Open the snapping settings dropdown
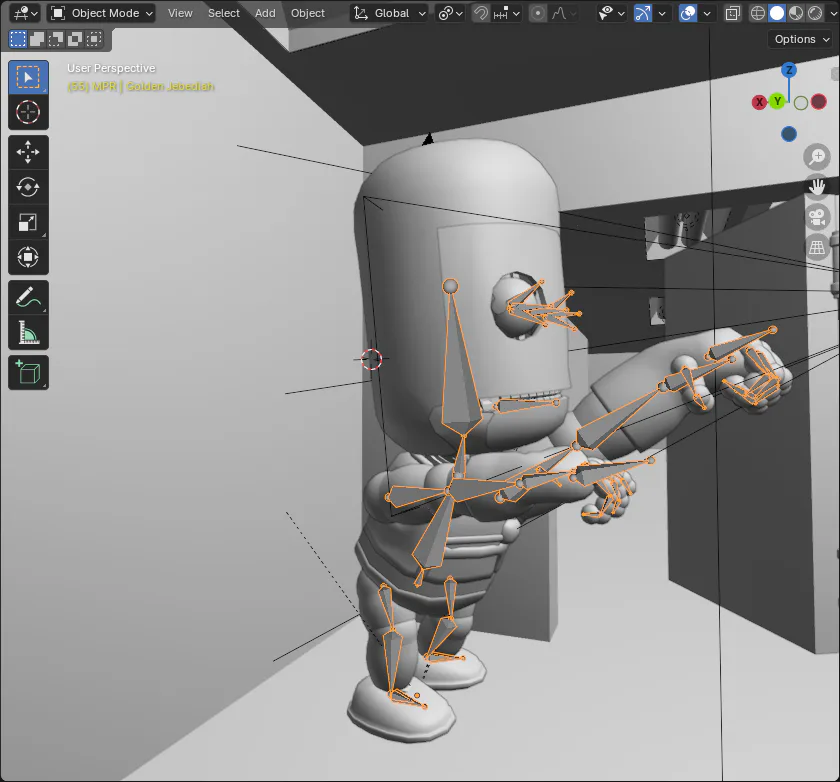The height and width of the screenshot is (782, 840). click(507, 13)
